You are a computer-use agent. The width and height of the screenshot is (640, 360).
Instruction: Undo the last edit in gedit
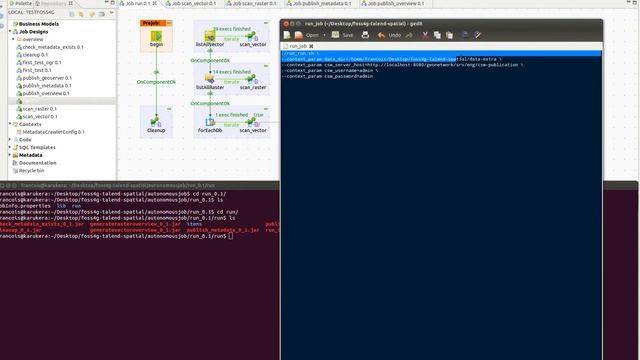pos(389,36)
